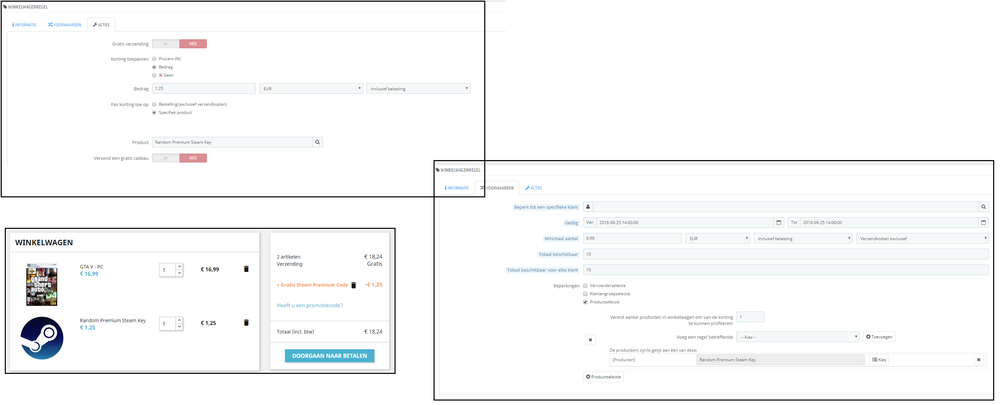Click the Vereist aantal producten quantity field
The width and height of the screenshot is (1000, 405).
pos(750,317)
